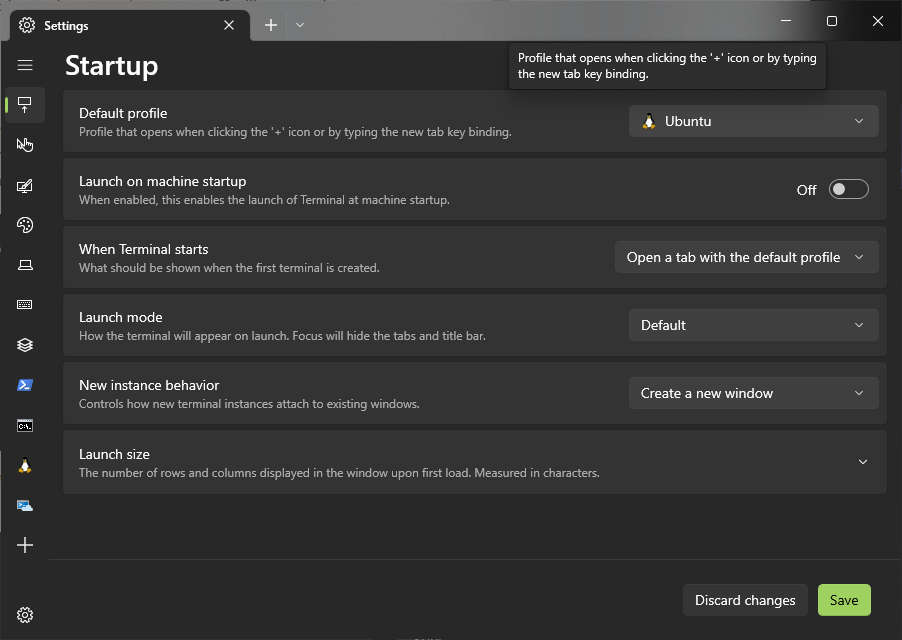Open Actions keyboard icon in sidebar
Screen dimensions: 902x640
click(x=25, y=305)
